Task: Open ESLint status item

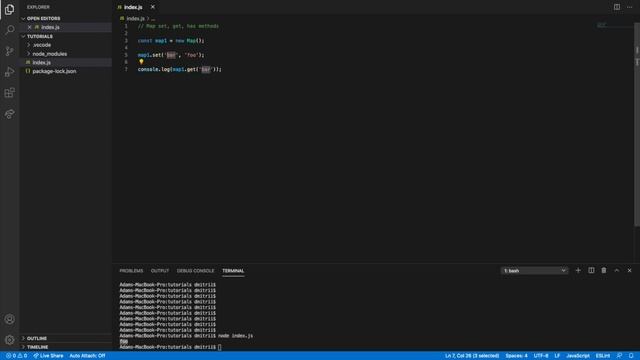Action: pyautogui.click(x=603, y=356)
